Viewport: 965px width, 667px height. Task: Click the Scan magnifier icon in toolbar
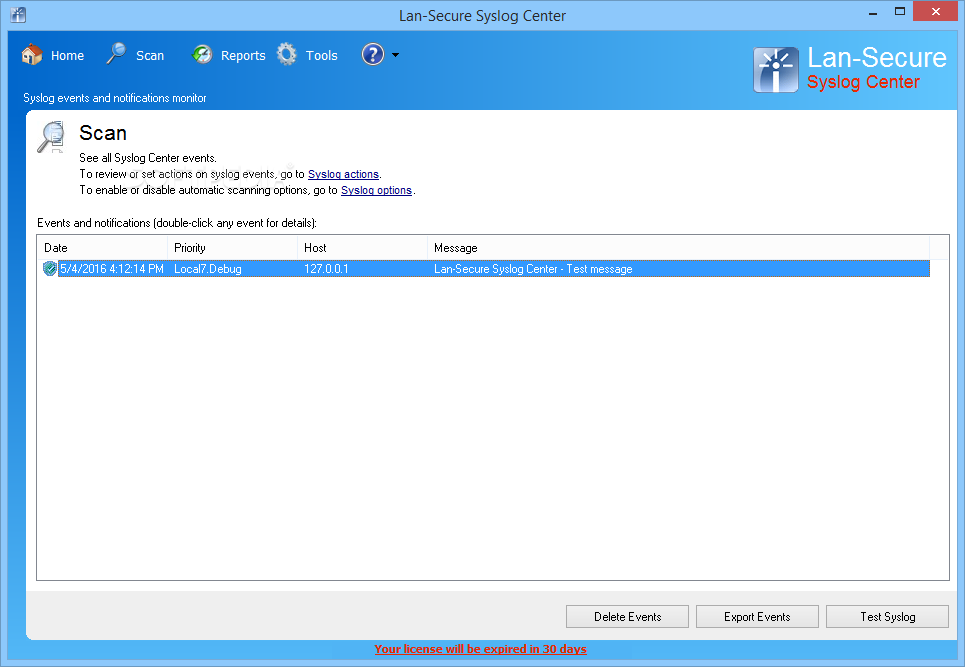[116, 54]
